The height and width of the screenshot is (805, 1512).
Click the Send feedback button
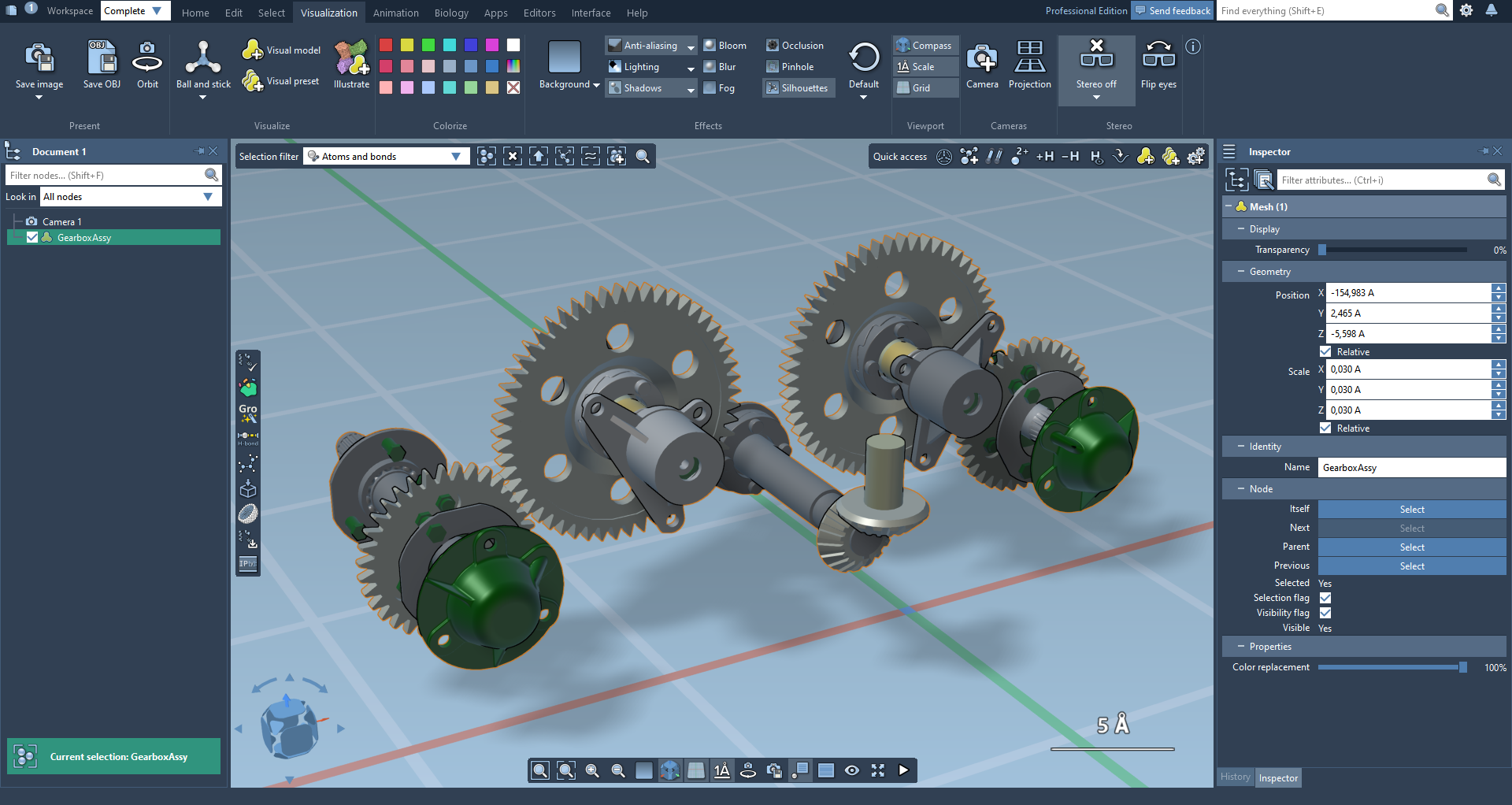1172,10
